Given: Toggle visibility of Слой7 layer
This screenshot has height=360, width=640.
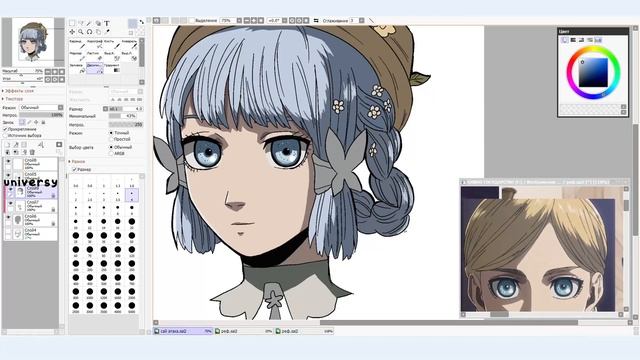Looking at the screenshot, I should [11, 203].
